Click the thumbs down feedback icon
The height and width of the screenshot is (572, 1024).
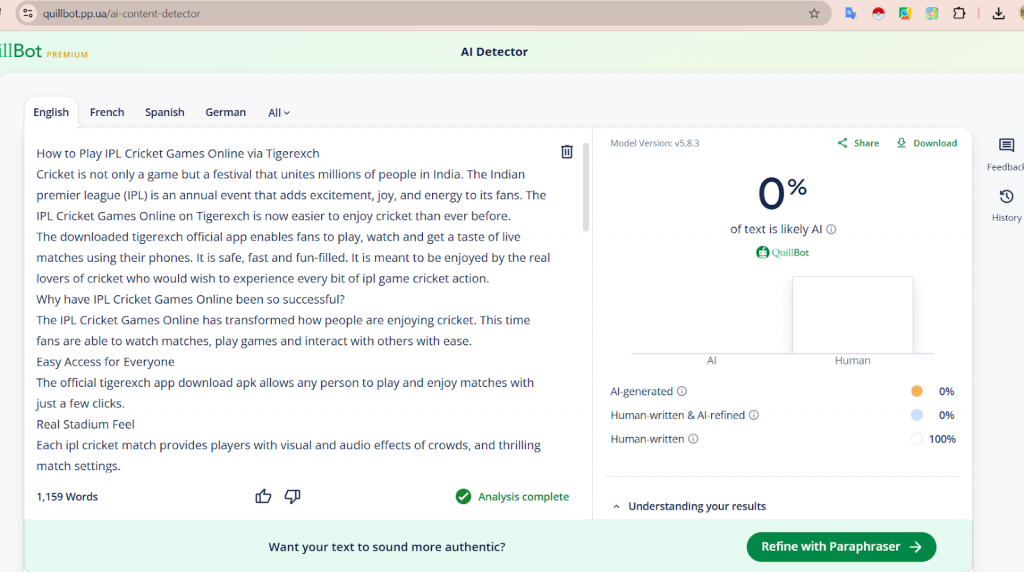click(292, 496)
